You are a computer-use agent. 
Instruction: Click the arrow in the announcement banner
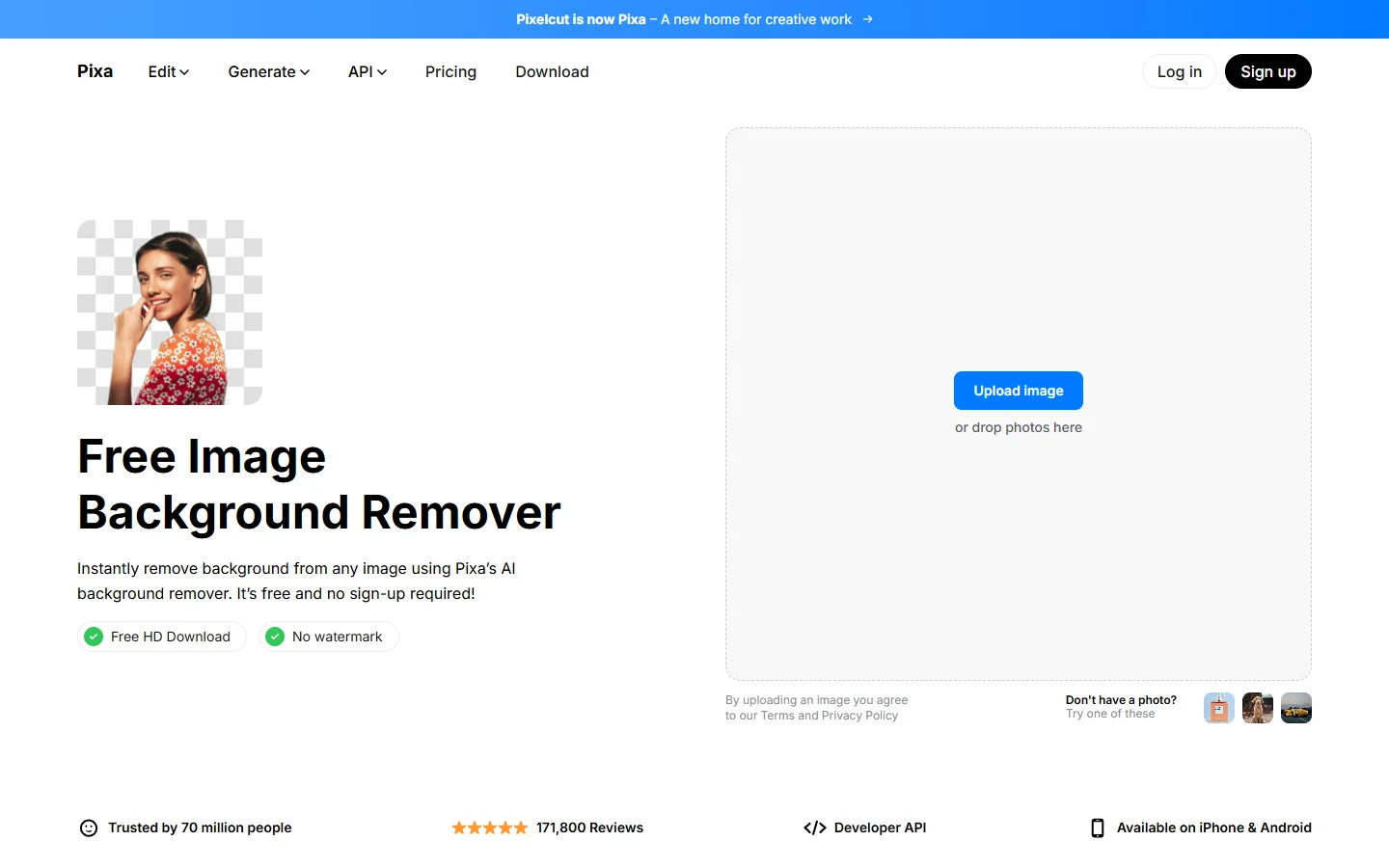pyautogui.click(x=866, y=19)
